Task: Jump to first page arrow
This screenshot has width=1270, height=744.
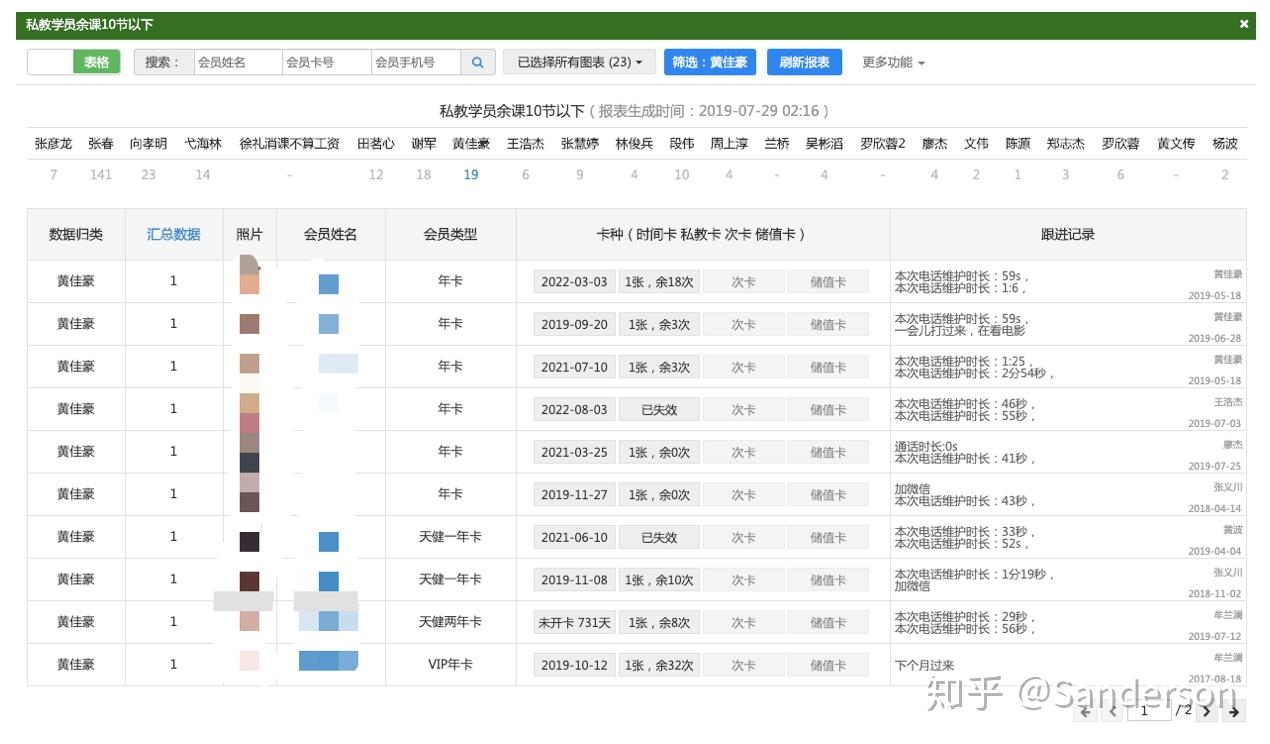Action: tap(1085, 712)
